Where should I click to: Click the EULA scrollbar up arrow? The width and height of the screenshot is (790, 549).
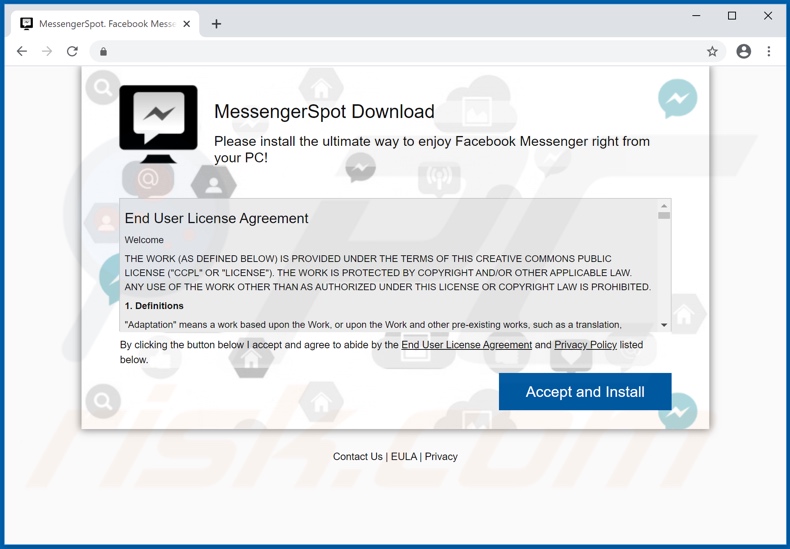pos(664,205)
